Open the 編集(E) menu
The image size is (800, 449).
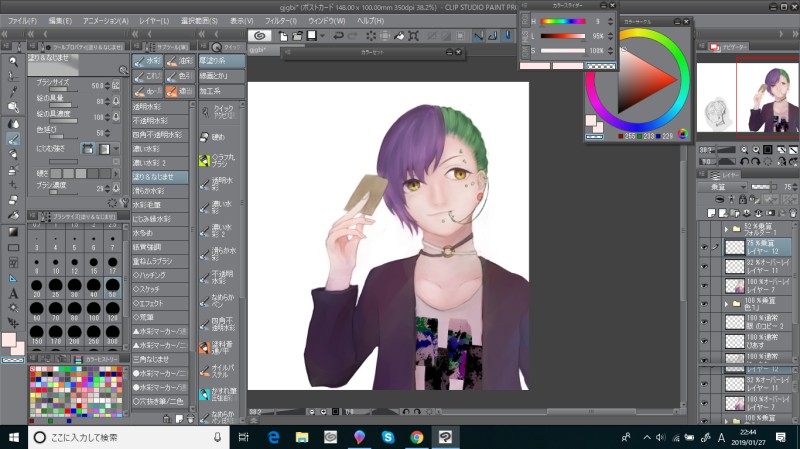click(60, 21)
